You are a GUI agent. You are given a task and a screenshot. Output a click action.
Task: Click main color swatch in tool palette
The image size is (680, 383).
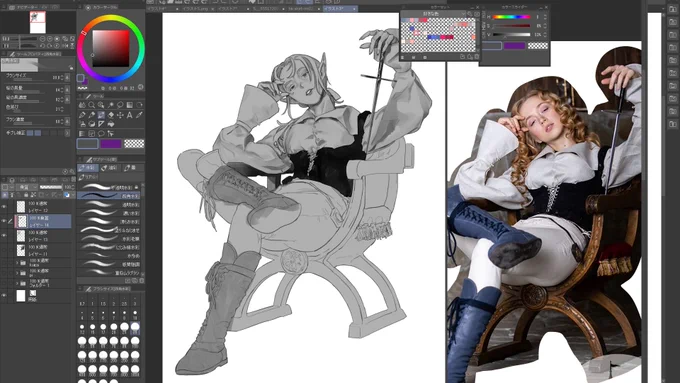click(x=87, y=144)
